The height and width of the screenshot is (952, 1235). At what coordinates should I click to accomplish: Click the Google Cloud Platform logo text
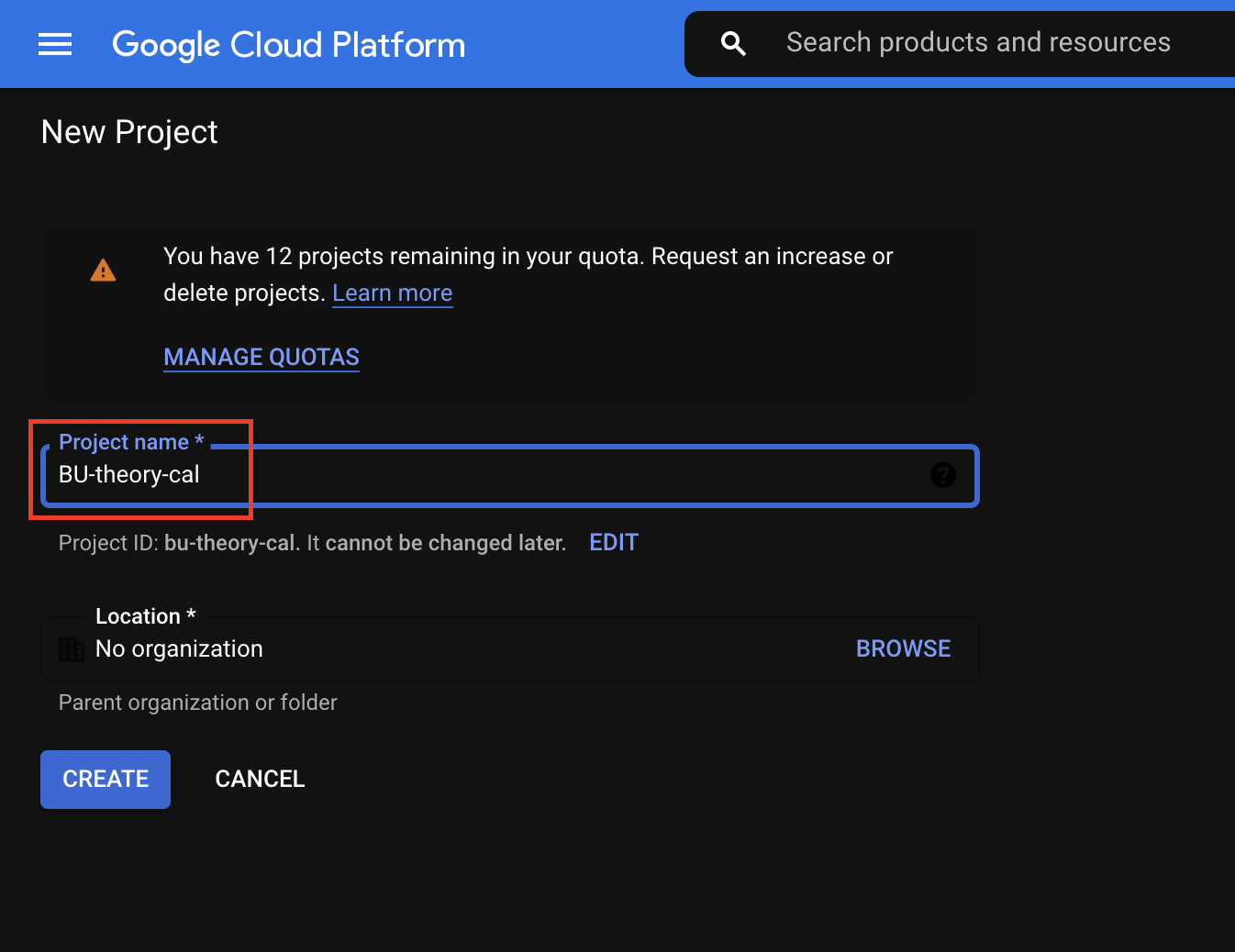(x=288, y=45)
